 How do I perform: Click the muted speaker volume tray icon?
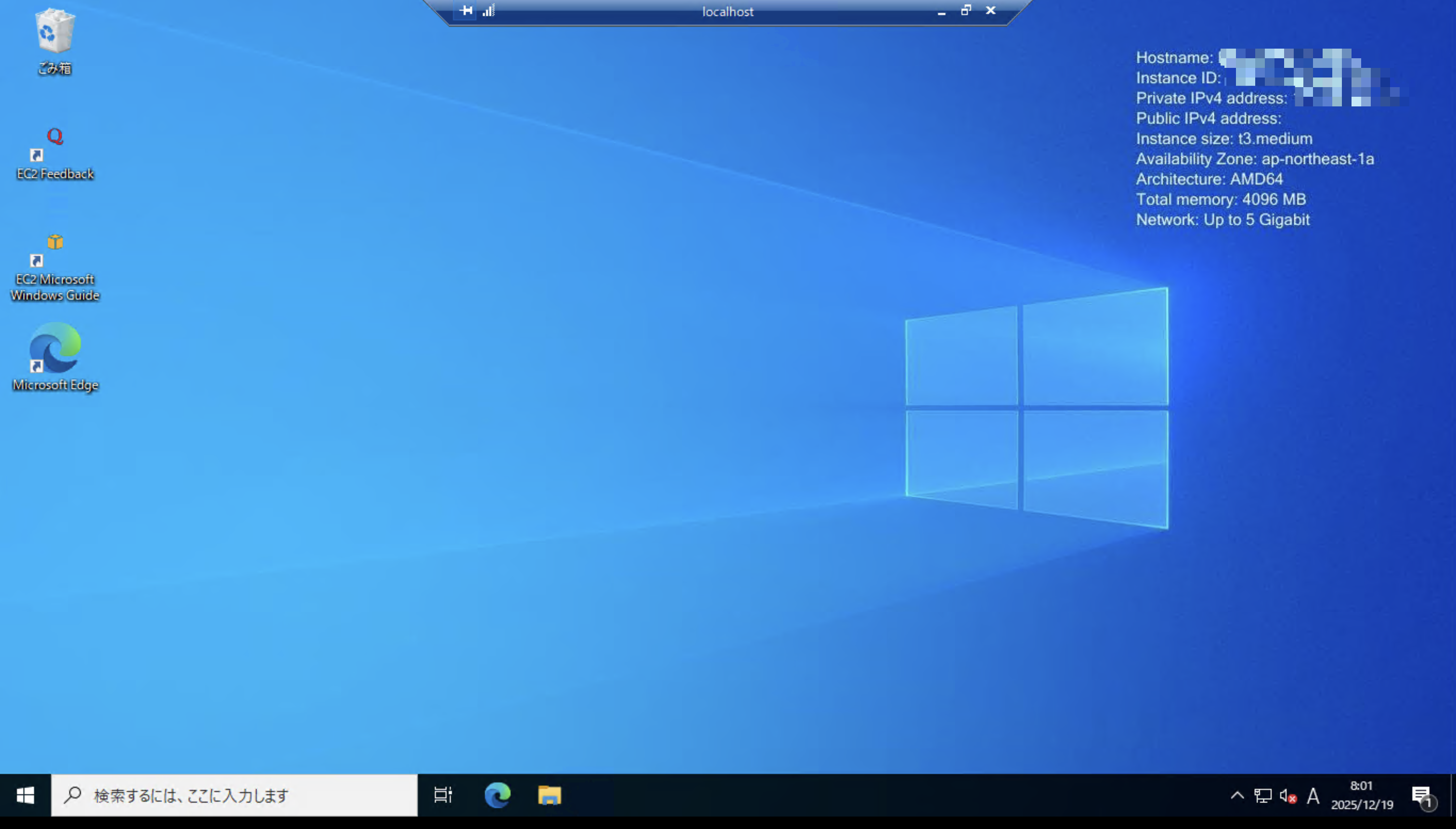pos(1287,795)
